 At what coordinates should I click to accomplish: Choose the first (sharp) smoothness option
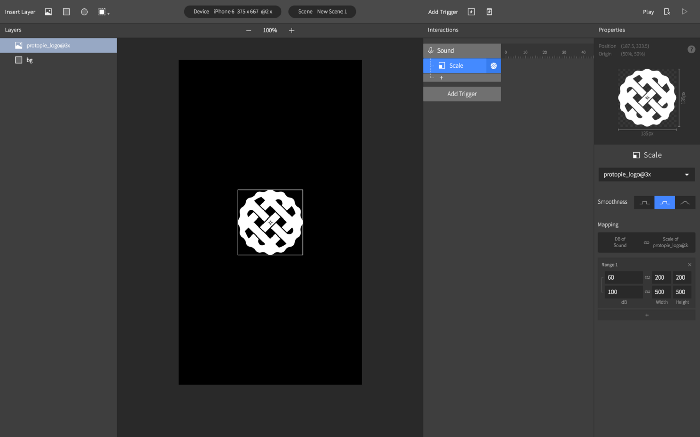(644, 202)
